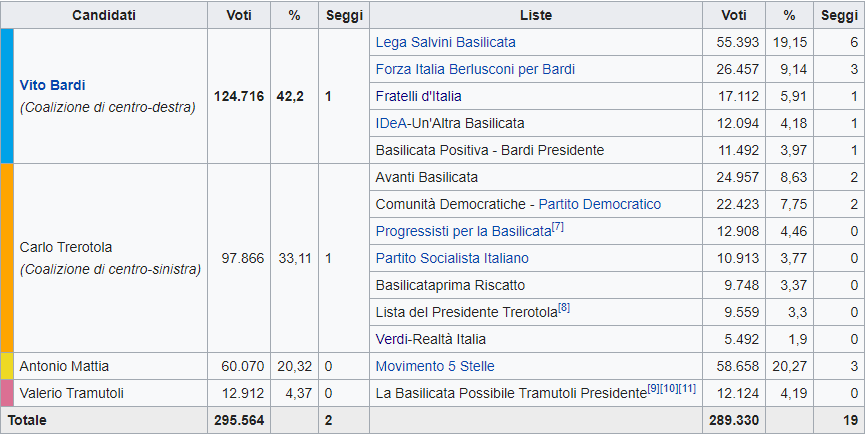Select the Carlo Trerotola candidate cell

coord(110,257)
